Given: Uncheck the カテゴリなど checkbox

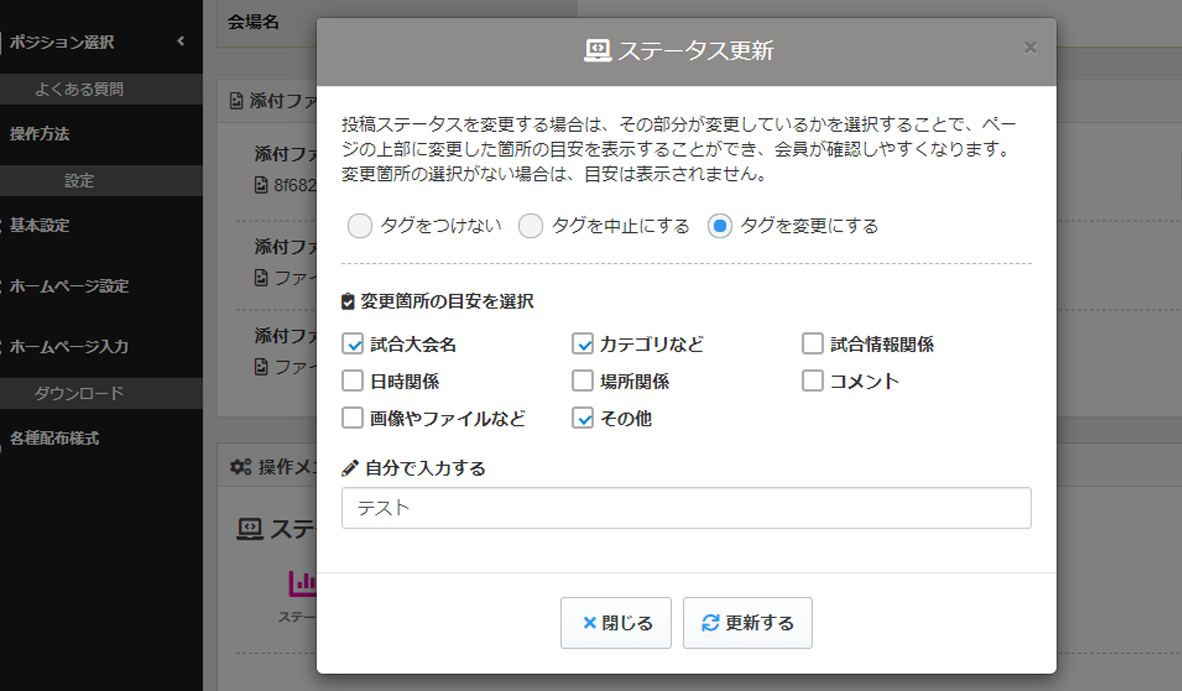Looking at the screenshot, I should [x=583, y=344].
